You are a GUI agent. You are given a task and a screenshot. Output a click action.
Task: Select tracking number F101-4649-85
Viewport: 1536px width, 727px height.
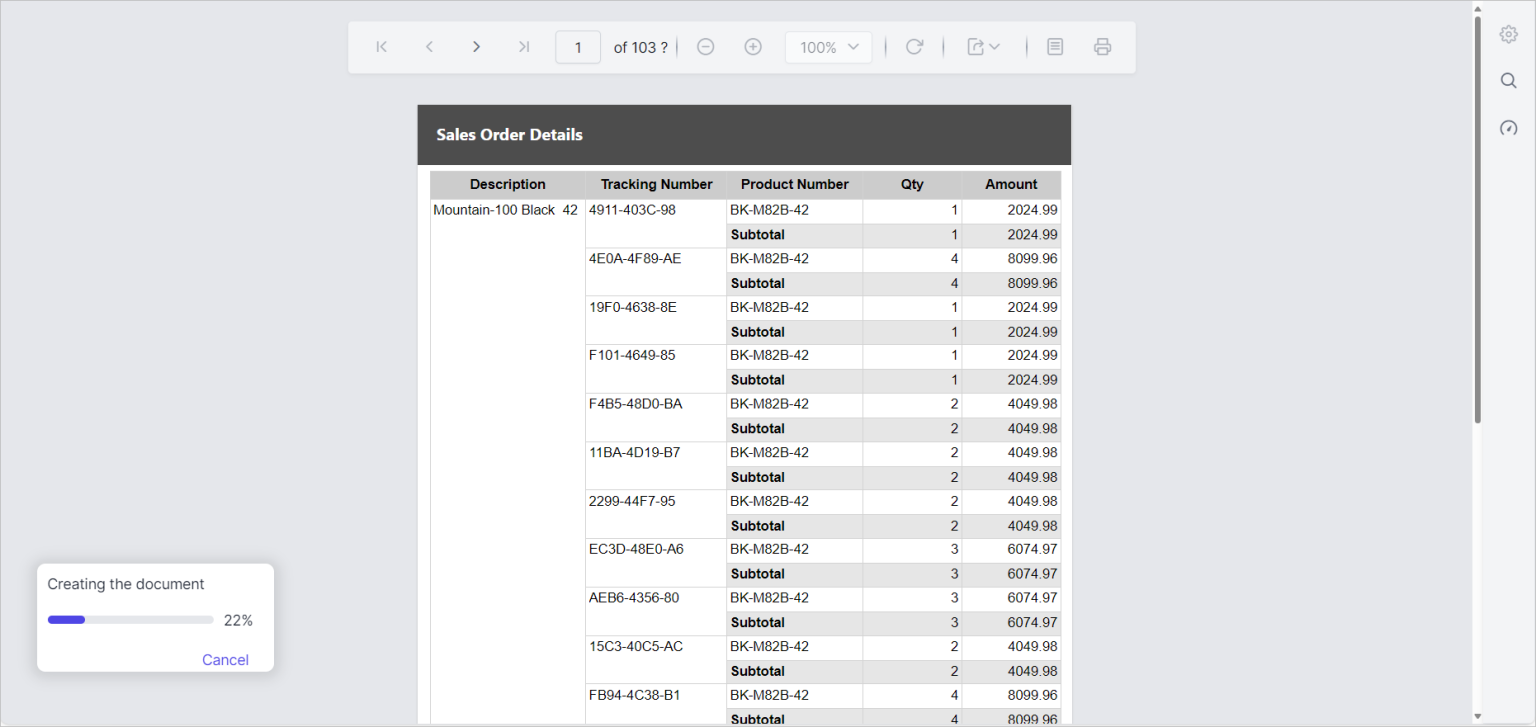tap(632, 355)
